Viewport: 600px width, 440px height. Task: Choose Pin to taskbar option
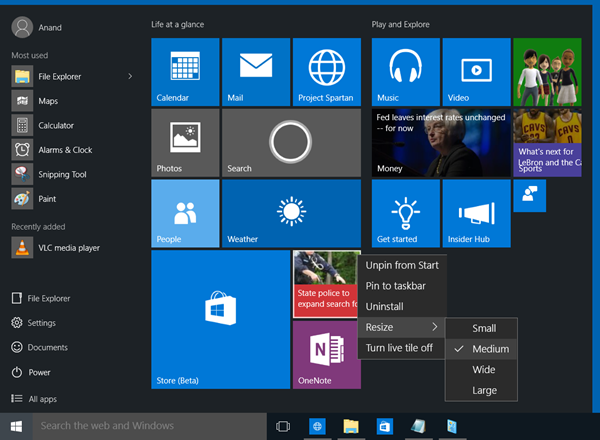pos(396,286)
